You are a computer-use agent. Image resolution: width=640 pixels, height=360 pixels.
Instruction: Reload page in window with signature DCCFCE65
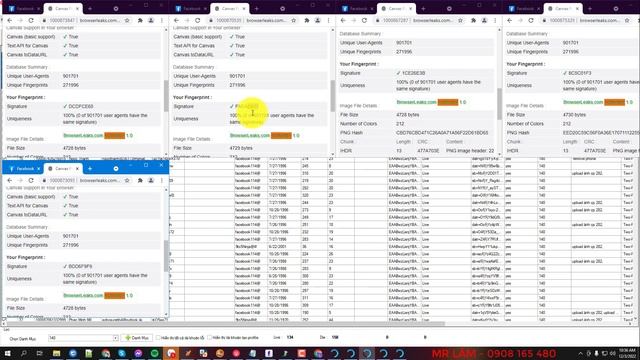tap(31, 20)
